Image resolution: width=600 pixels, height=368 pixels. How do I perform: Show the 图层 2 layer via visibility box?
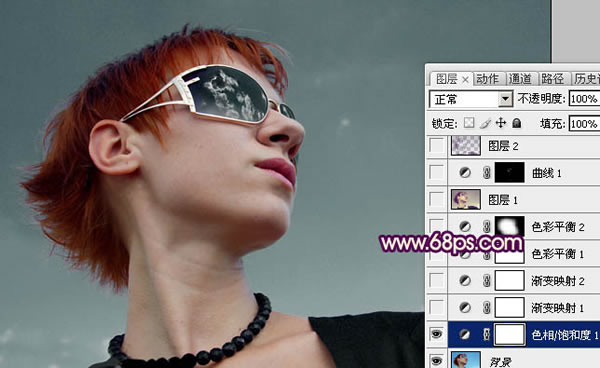click(x=437, y=146)
